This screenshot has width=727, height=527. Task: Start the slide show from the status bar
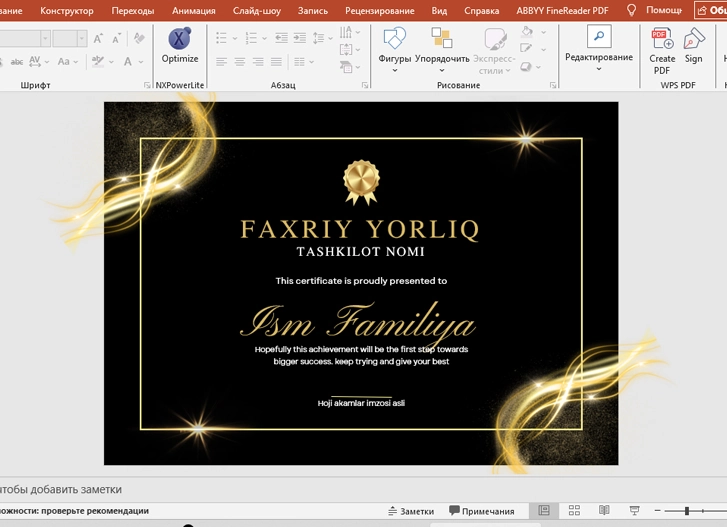[x=634, y=510]
